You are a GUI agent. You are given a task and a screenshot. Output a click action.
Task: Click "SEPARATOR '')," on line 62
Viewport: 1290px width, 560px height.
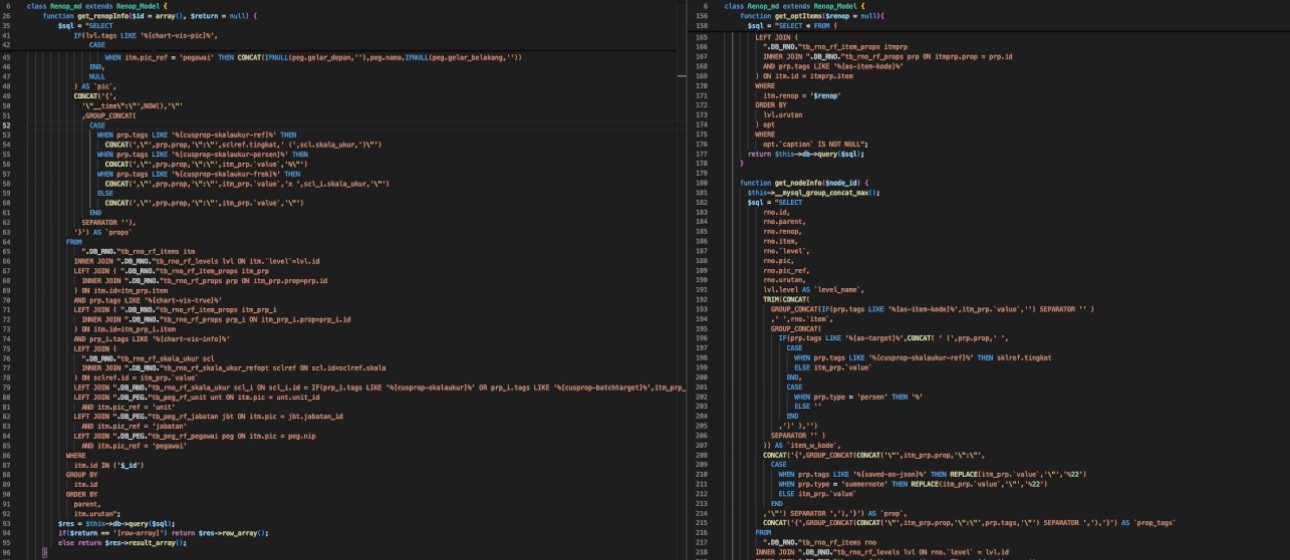tap(108, 222)
